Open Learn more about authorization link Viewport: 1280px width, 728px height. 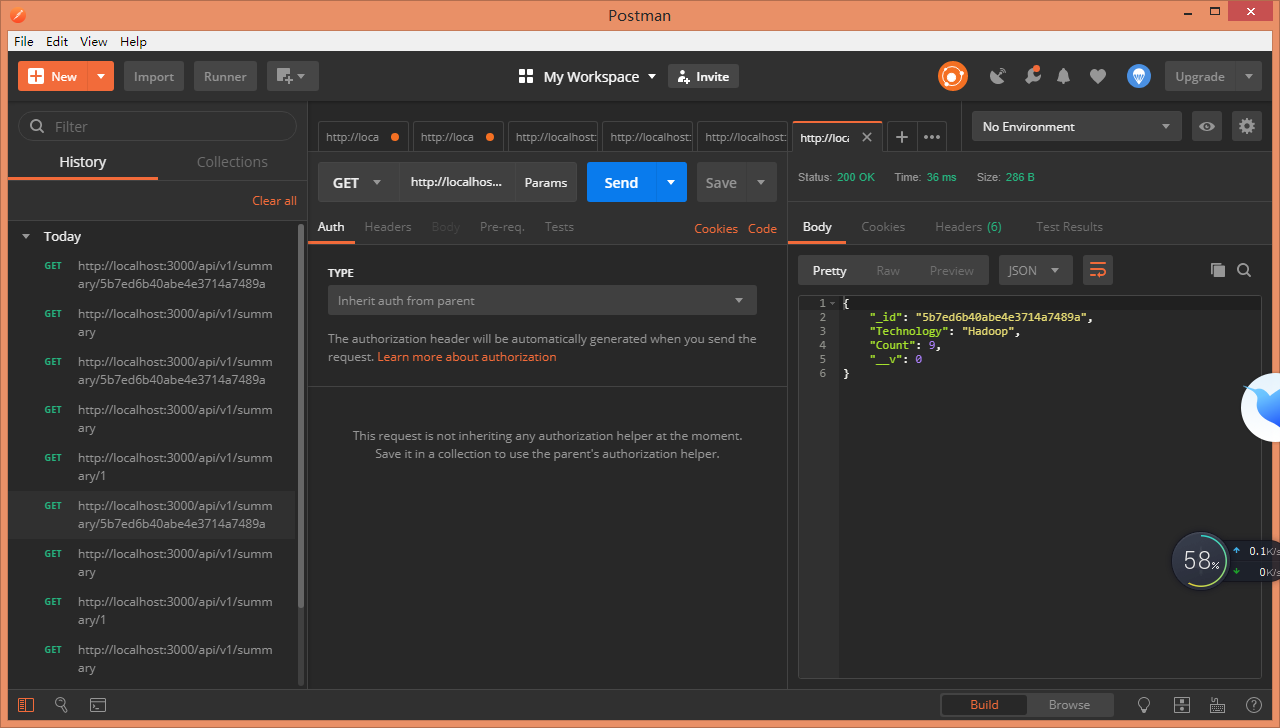click(x=467, y=357)
